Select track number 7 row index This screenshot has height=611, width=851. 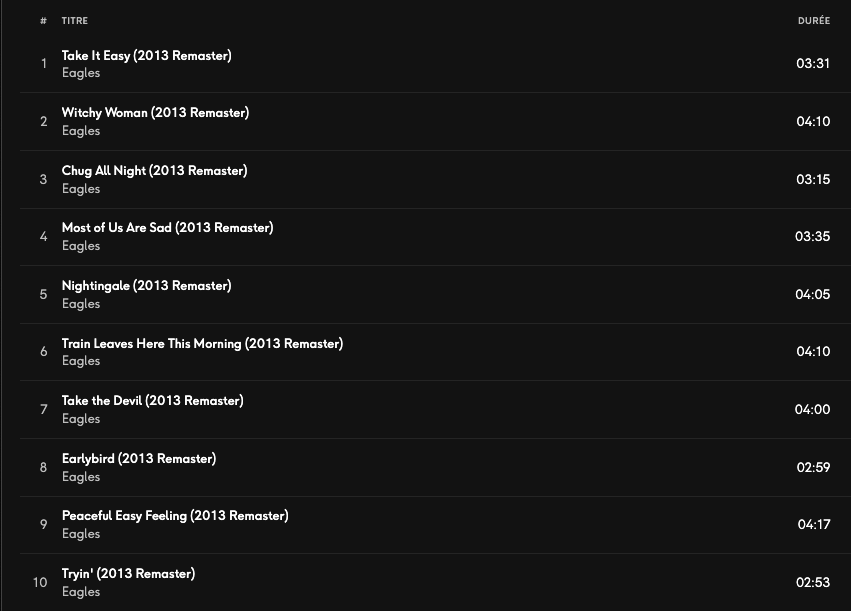pyautogui.click(x=43, y=410)
